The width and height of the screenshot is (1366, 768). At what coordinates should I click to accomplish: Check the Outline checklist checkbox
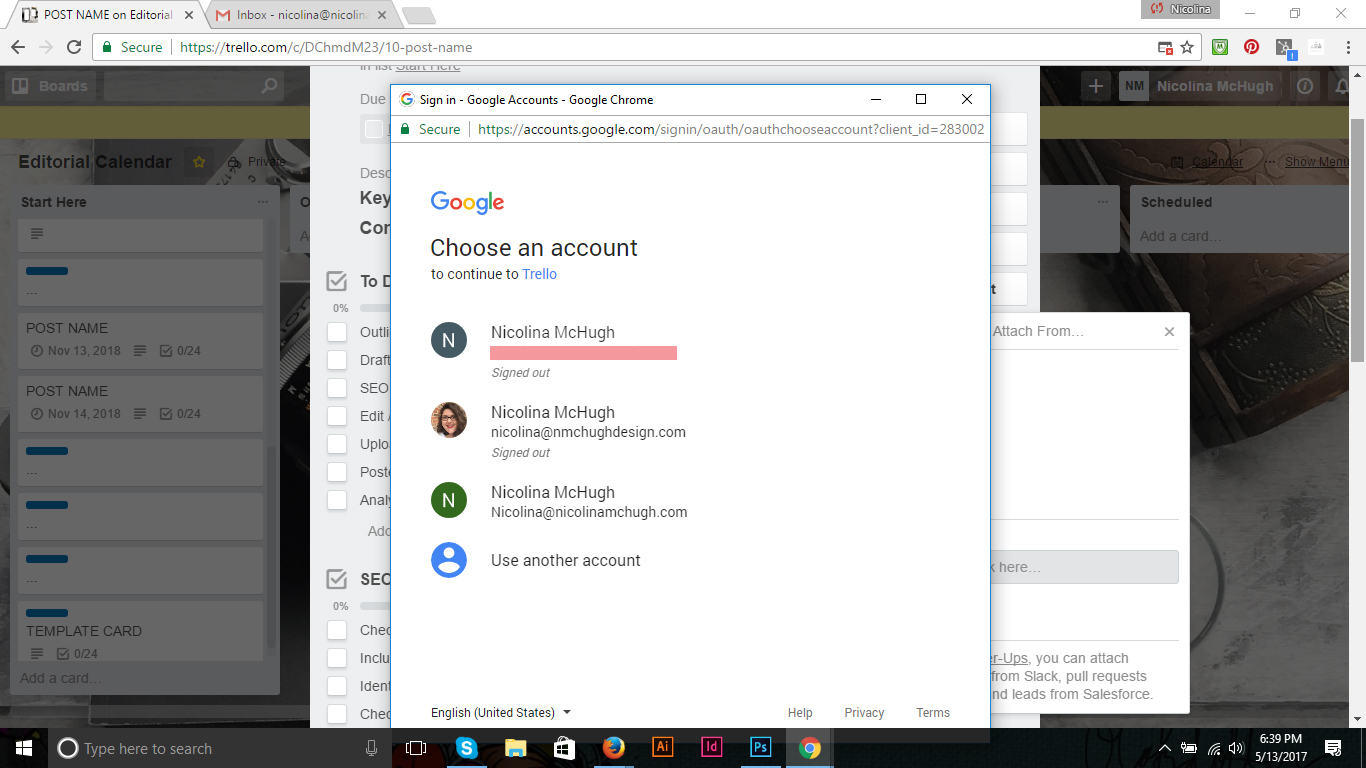click(337, 332)
